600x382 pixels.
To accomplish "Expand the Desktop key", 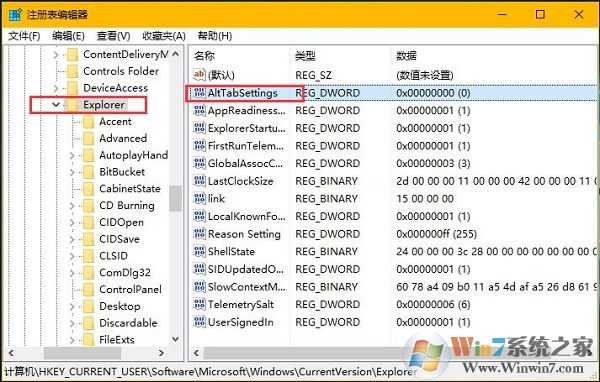I will 72,306.
